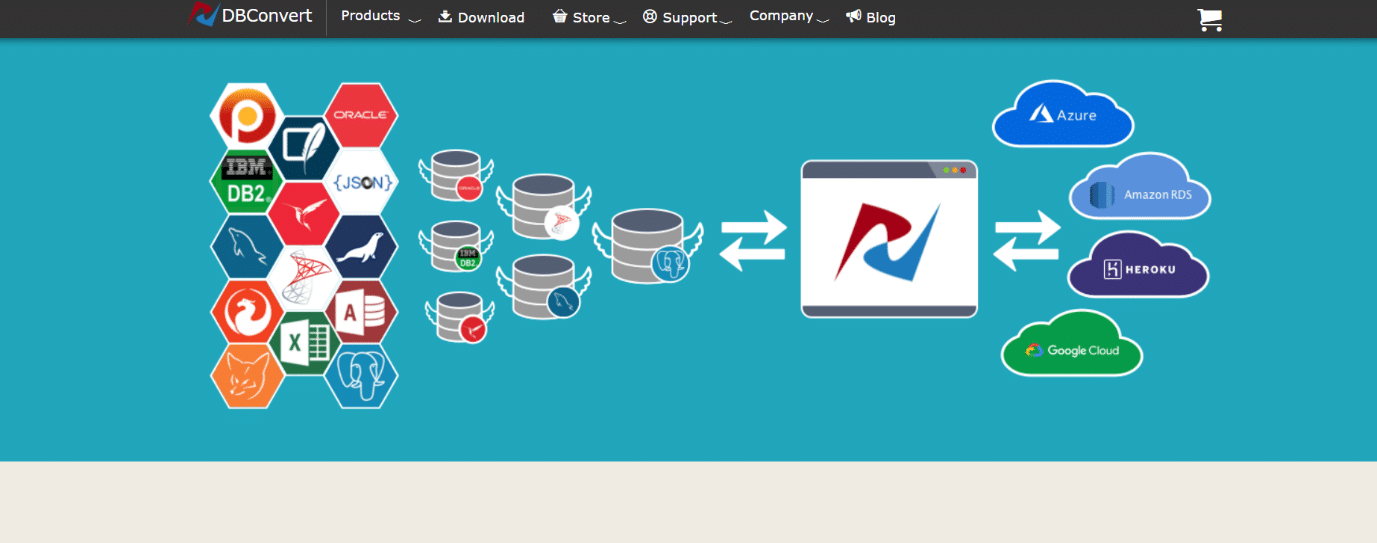
Task: Select the Excel hexagon icon
Action: point(304,343)
